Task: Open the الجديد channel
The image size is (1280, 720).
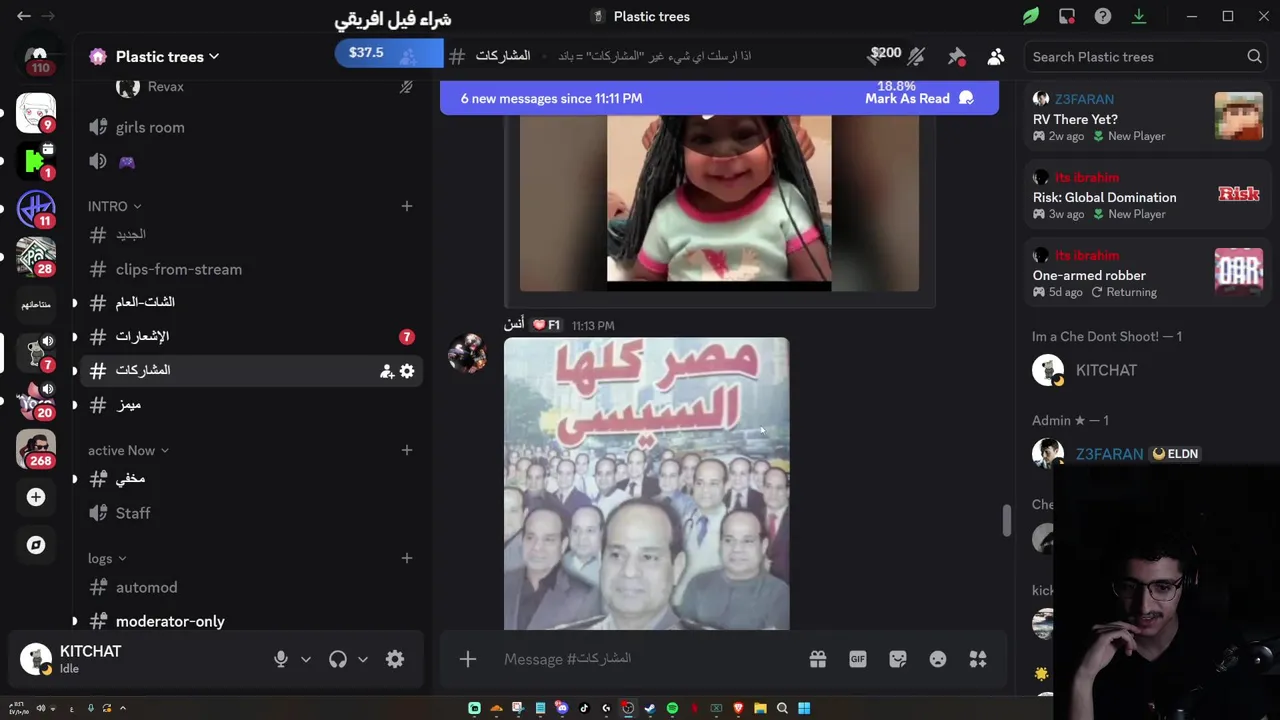Action: pos(251,234)
